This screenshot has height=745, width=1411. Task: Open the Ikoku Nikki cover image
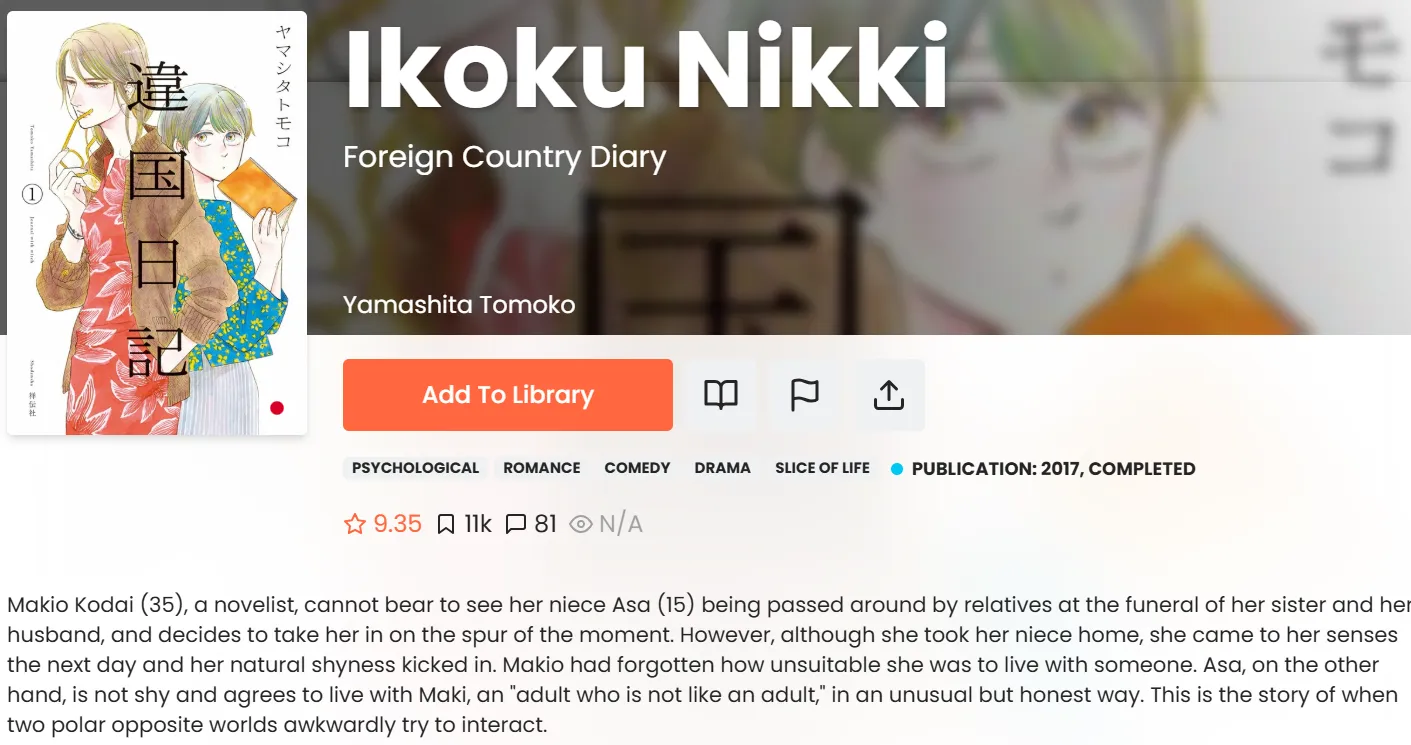click(x=157, y=223)
